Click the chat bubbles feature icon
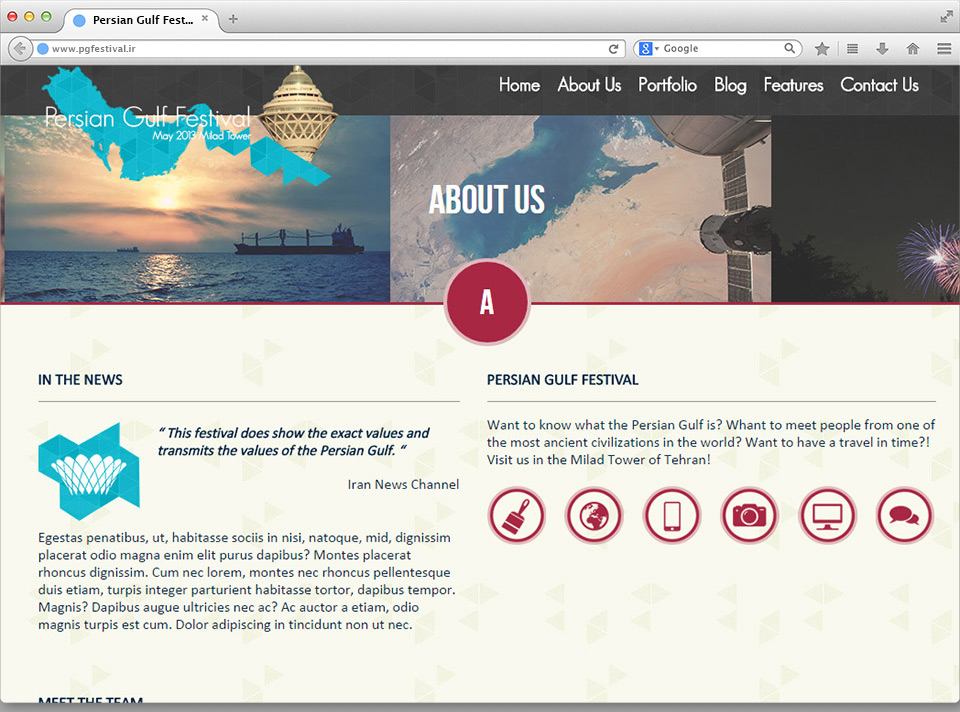Screen dimensions: 960x712 click(904, 515)
